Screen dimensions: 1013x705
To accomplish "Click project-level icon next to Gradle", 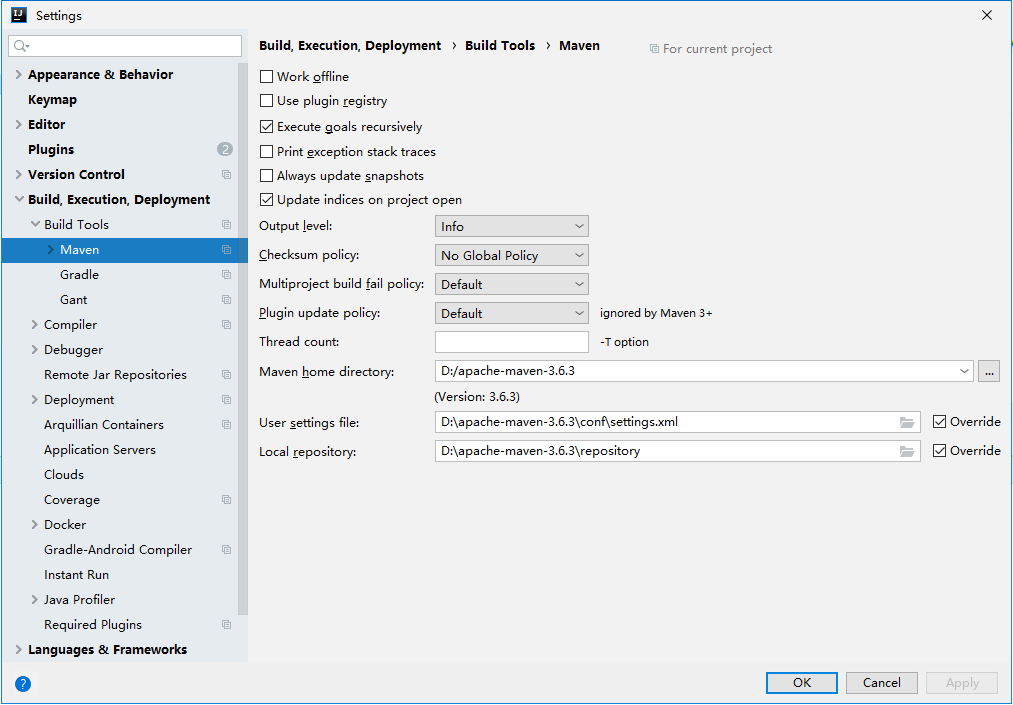I will (226, 275).
